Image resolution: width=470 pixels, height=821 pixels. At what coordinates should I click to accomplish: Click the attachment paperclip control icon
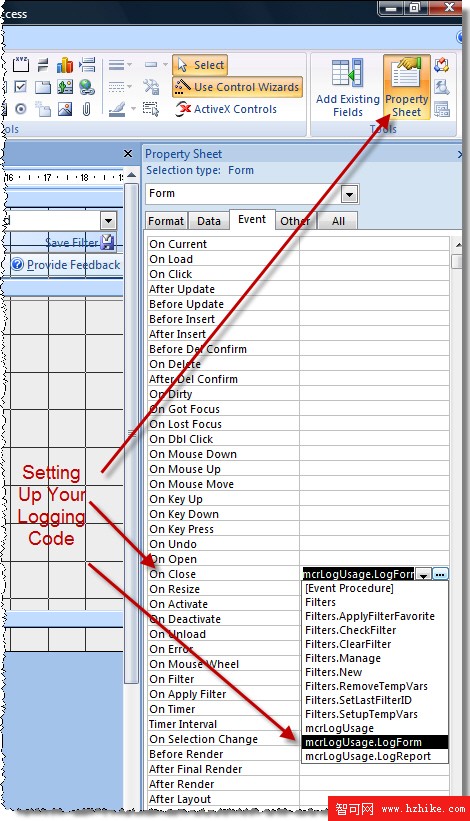87,109
